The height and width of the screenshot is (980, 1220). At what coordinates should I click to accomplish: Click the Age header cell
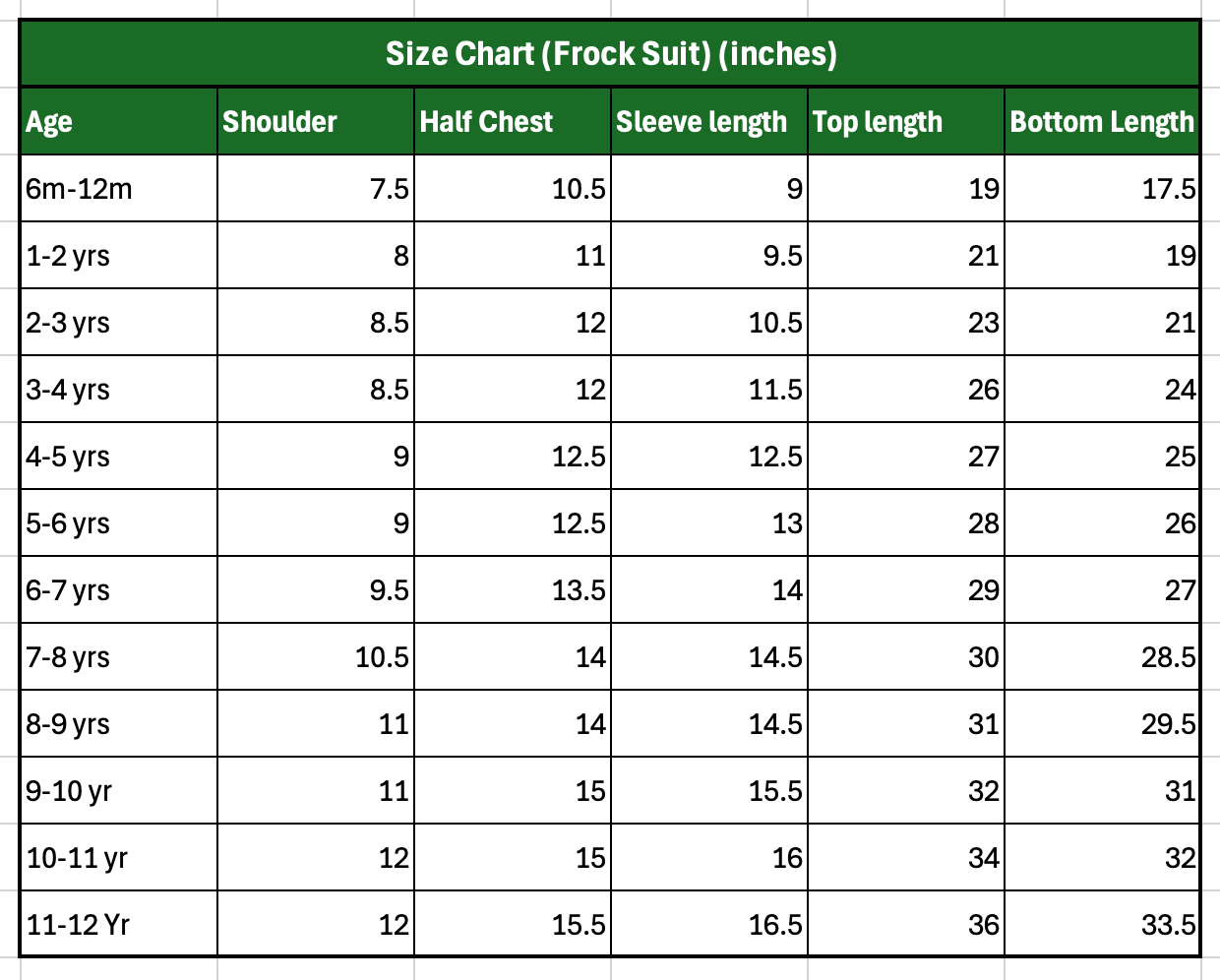[118, 121]
